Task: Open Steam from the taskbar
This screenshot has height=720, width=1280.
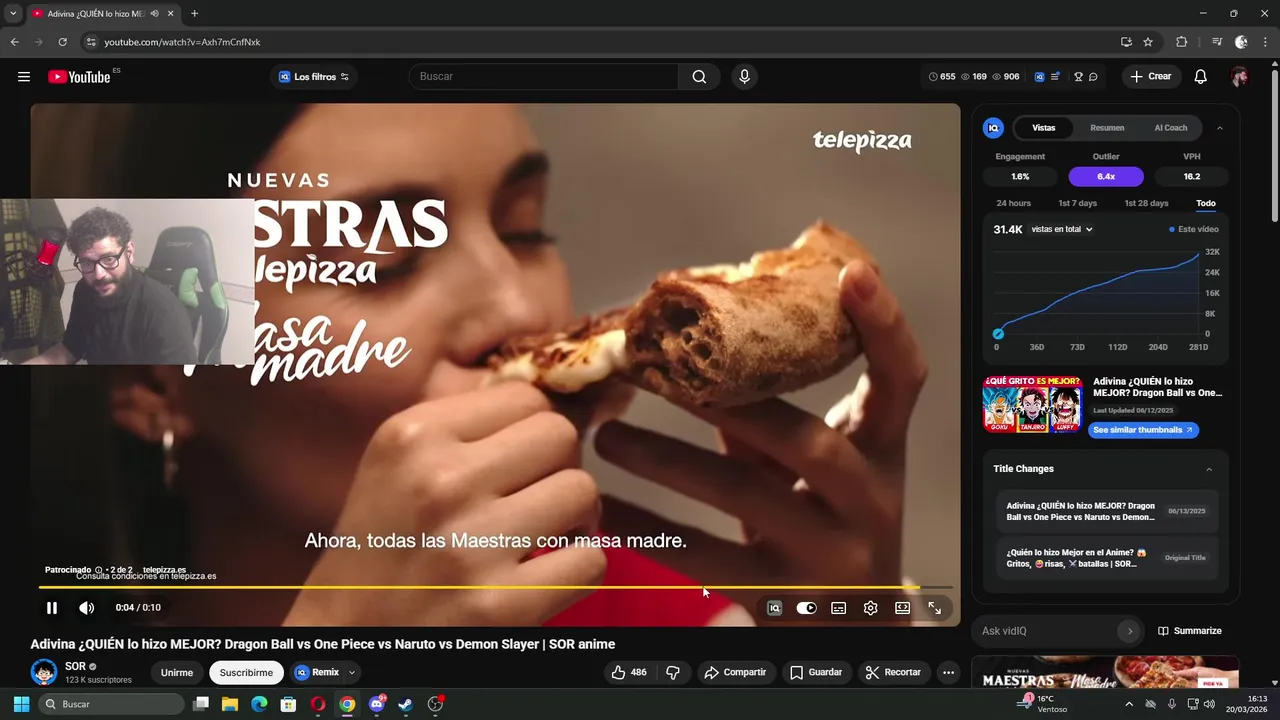Action: [x=405, y=704]
